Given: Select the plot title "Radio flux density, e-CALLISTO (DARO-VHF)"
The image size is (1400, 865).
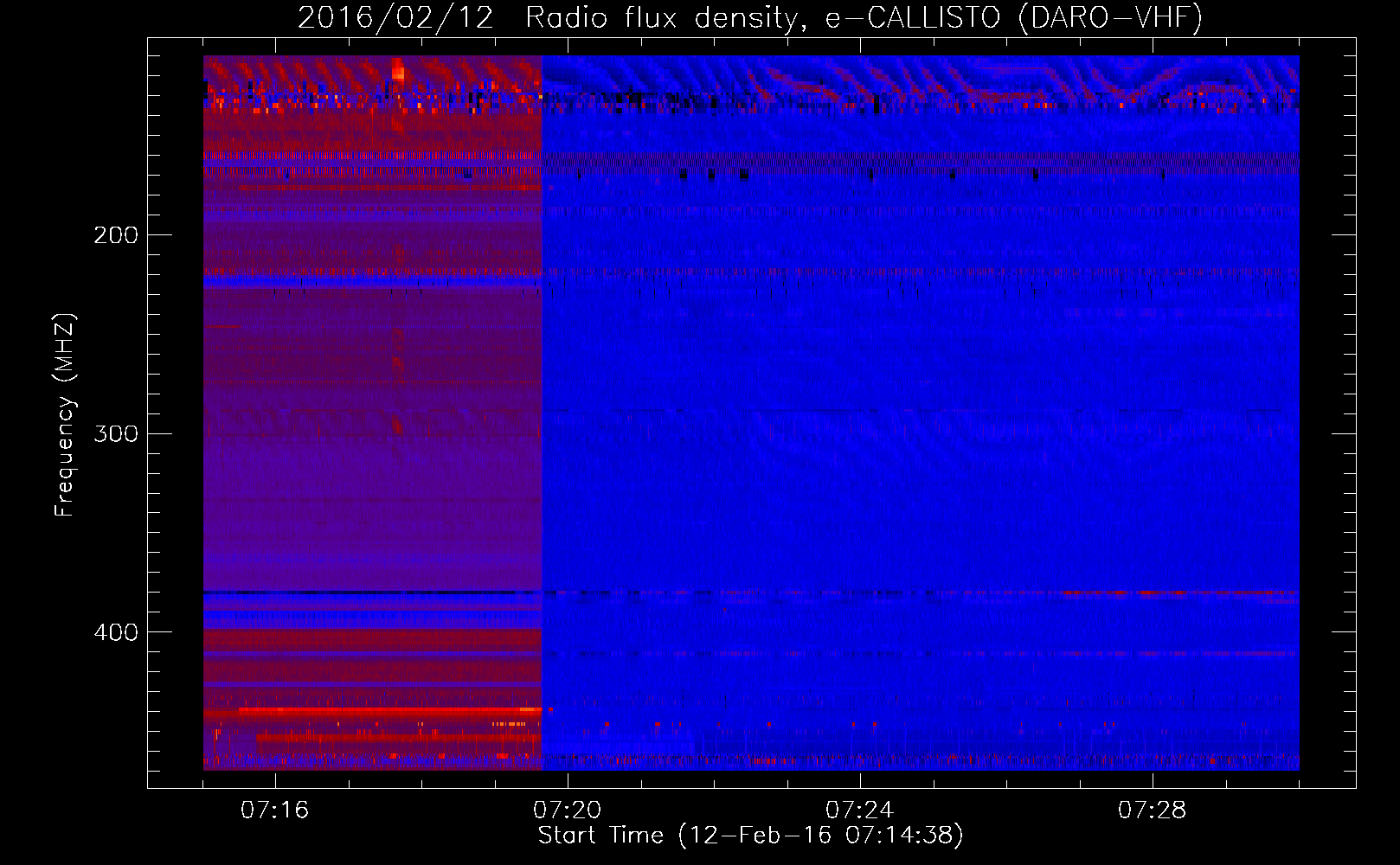Looking at the screenshot, I should click(x=864, y=18).
